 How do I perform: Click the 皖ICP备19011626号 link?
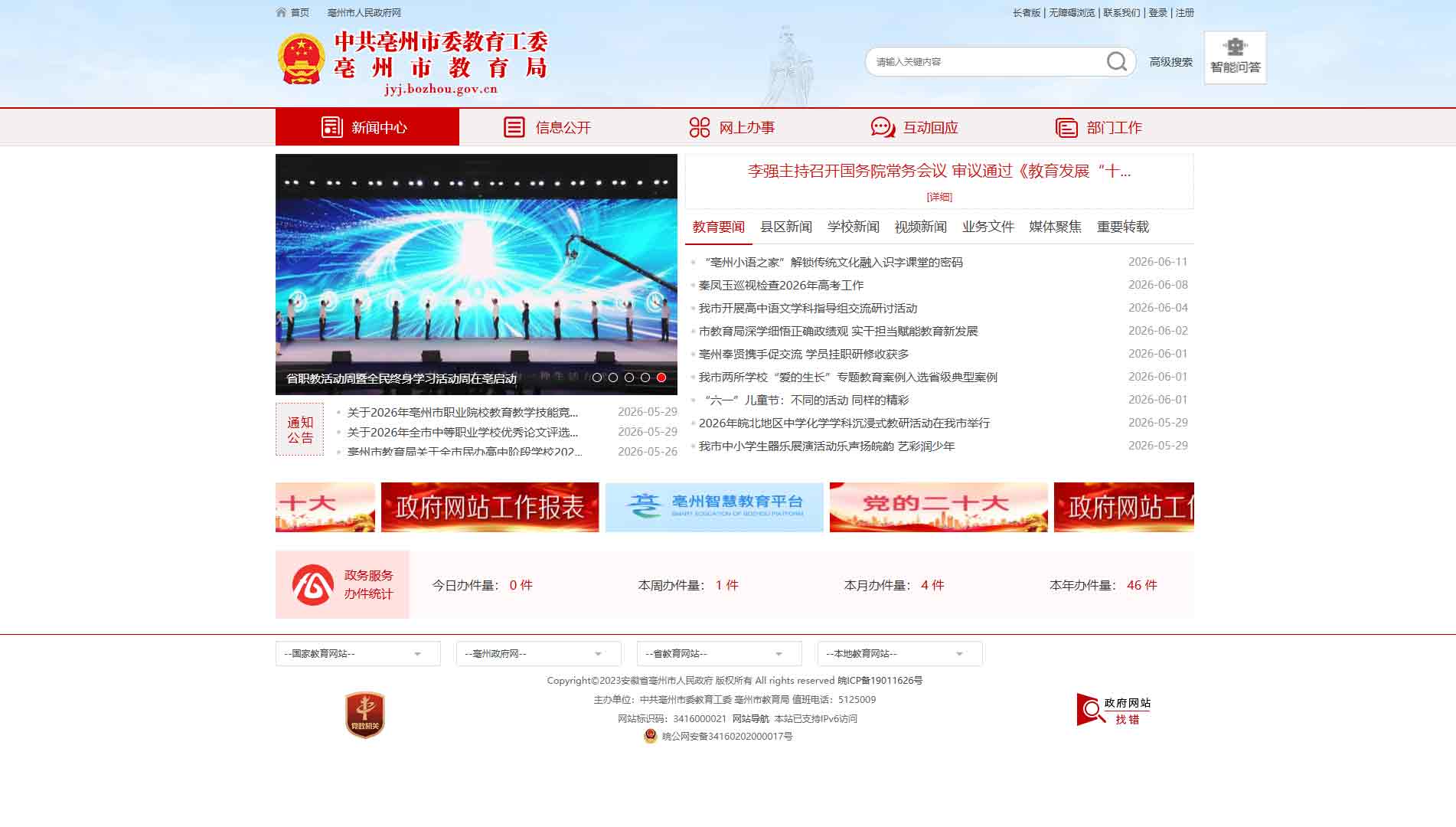(880, 680)
